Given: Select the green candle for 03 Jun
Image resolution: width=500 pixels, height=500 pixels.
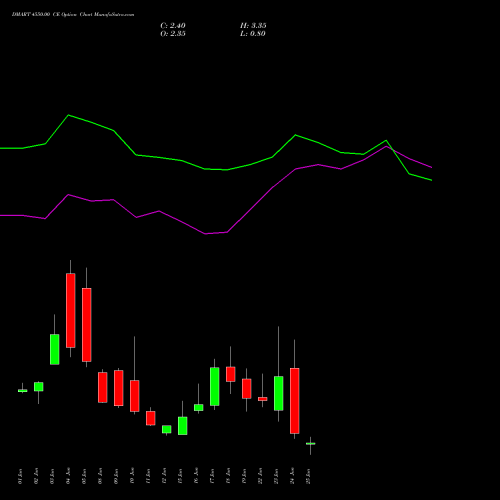Looking at the screenshot, I should pos(55,349).
